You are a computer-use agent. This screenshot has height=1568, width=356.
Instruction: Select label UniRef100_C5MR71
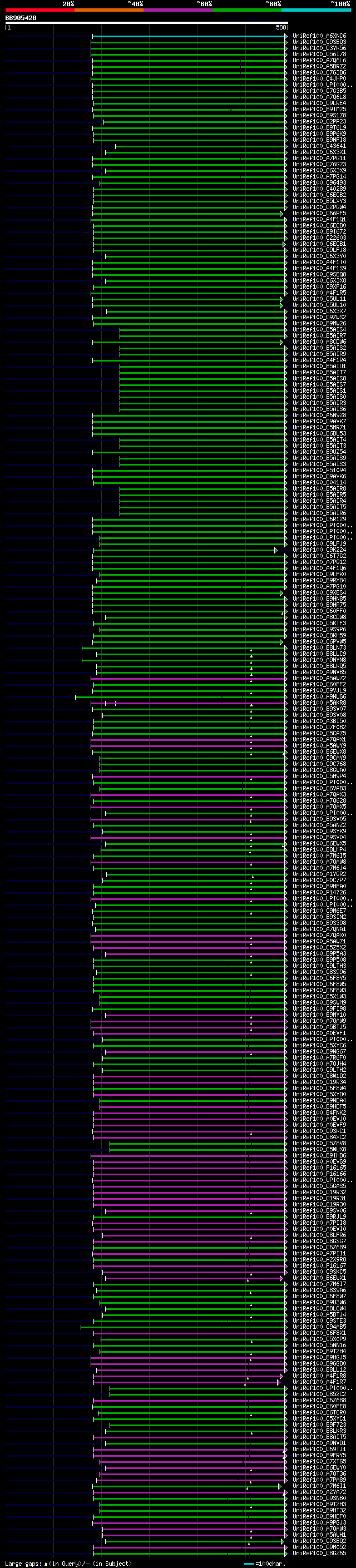[x=319, y=427]
